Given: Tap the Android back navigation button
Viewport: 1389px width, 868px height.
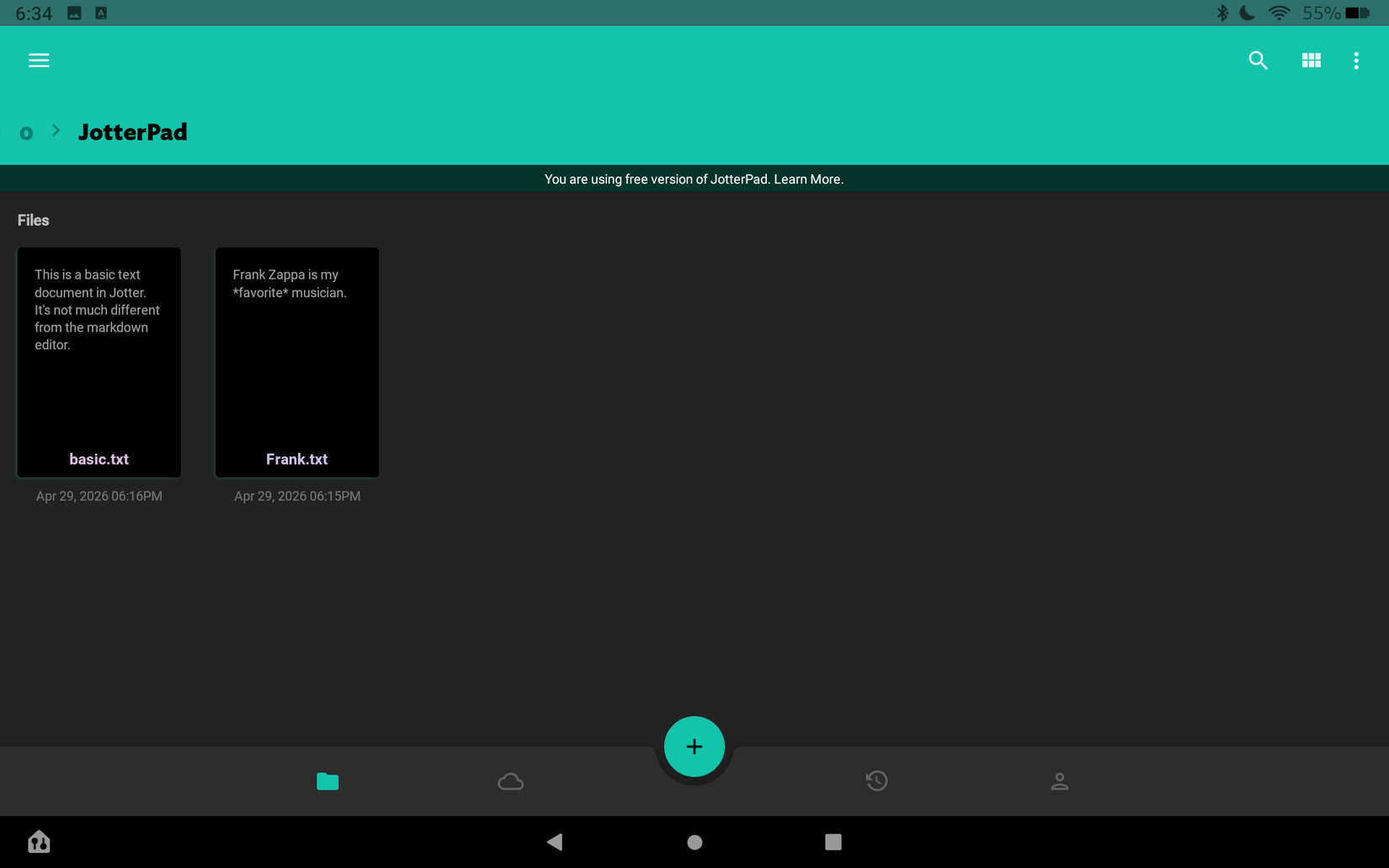Looking at the screenshot, I should pos(555,842).
